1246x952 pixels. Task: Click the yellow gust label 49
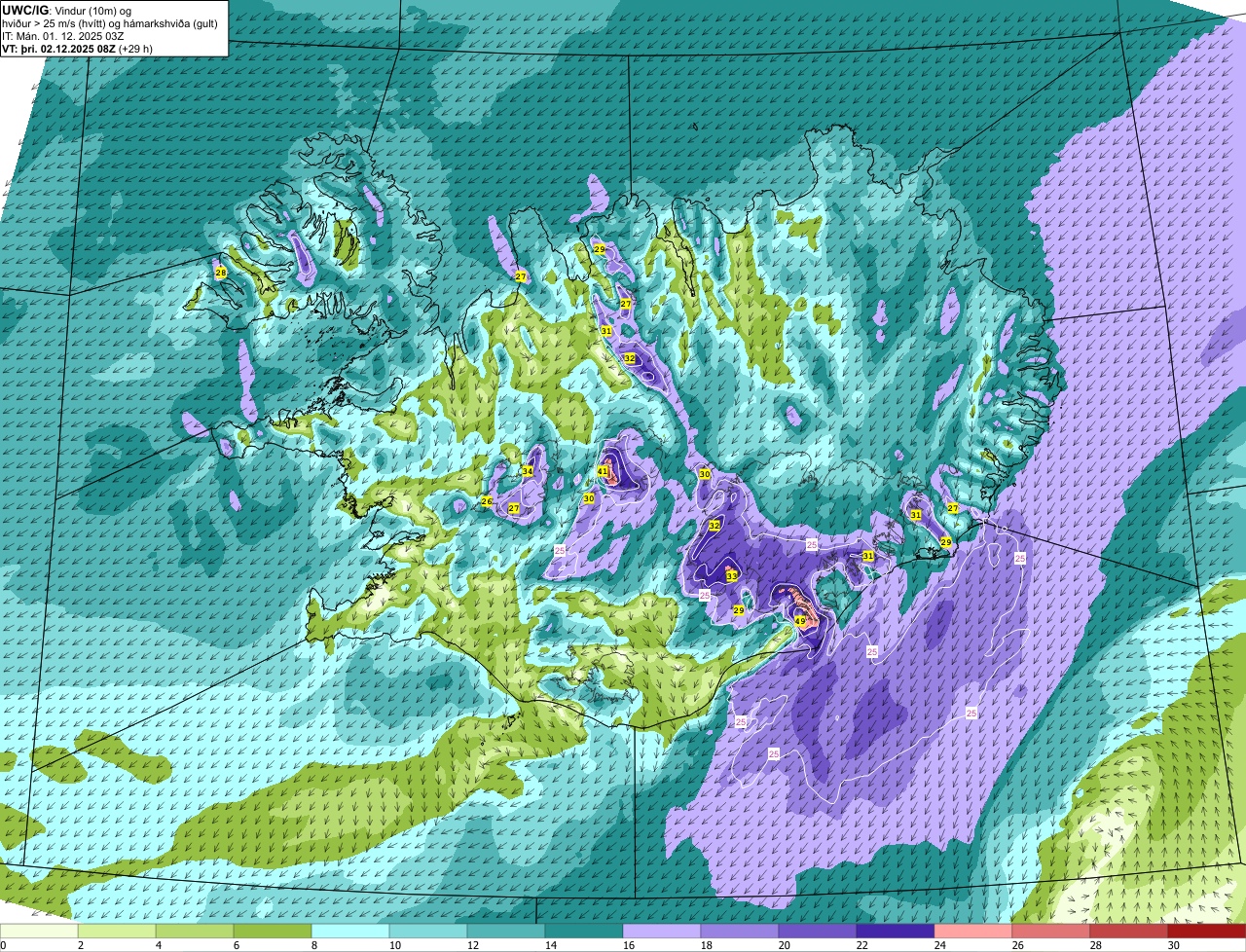click(800, 621)
